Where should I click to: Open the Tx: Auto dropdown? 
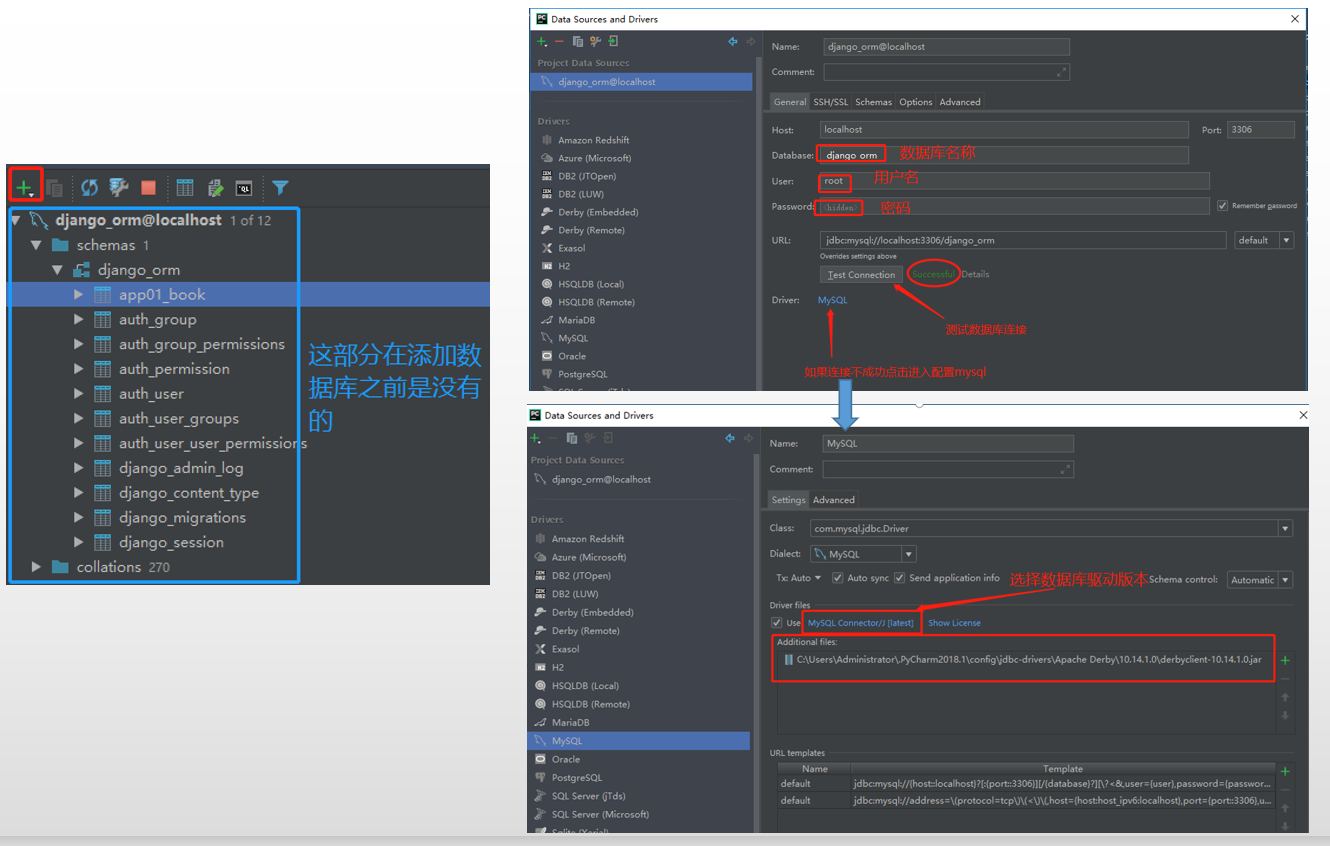(798, 578)
